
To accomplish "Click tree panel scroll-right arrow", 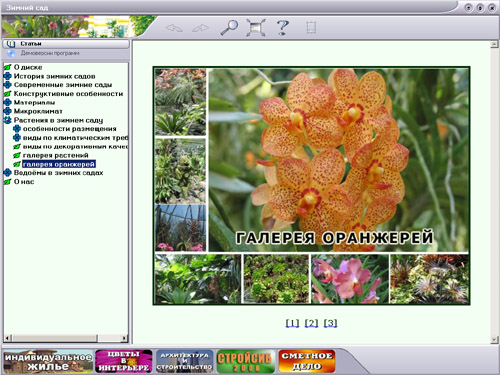I will 124,338.
